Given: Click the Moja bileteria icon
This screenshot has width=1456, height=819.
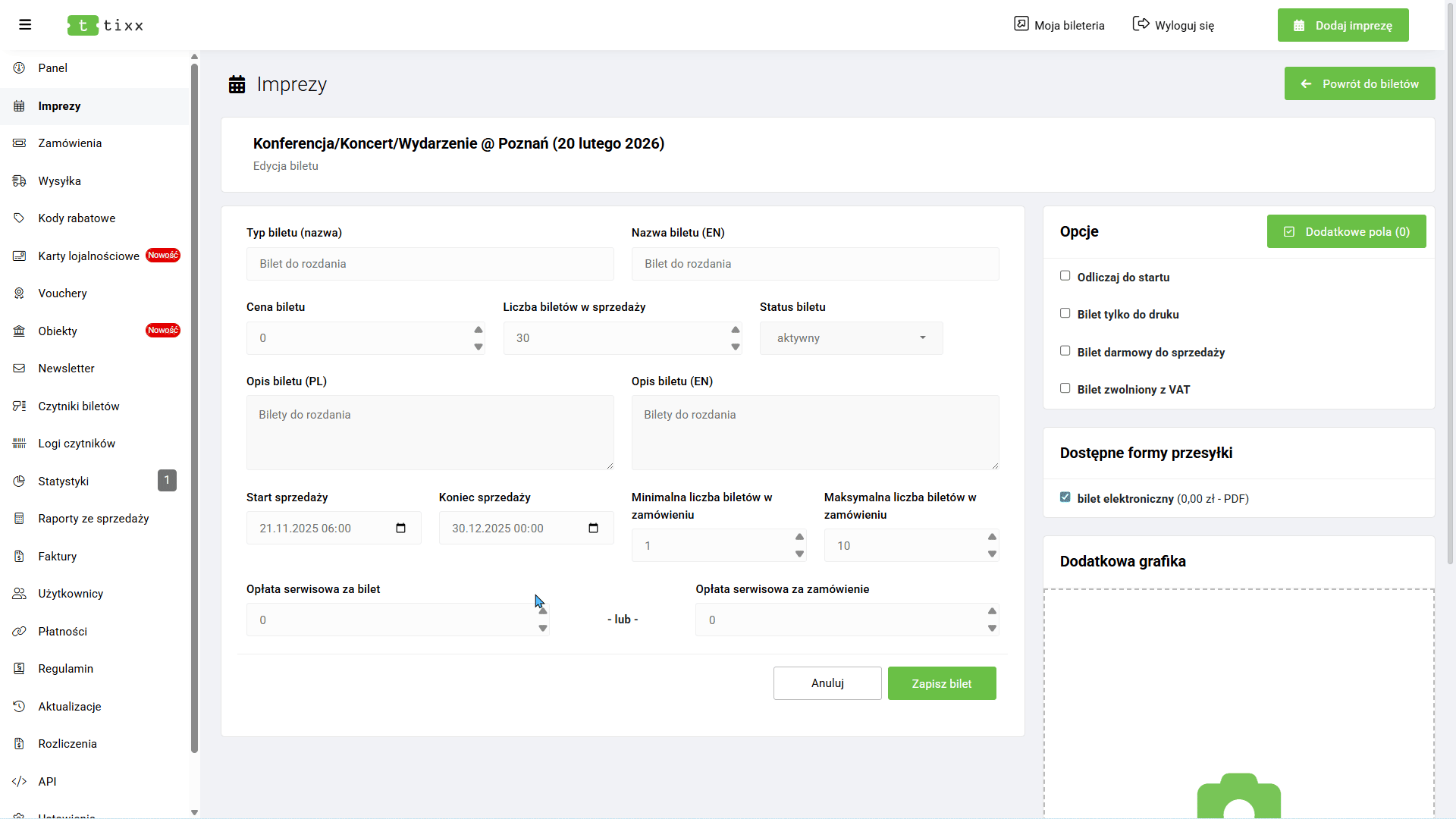Looking at the screenshot, I should [x=1021, y=24].
